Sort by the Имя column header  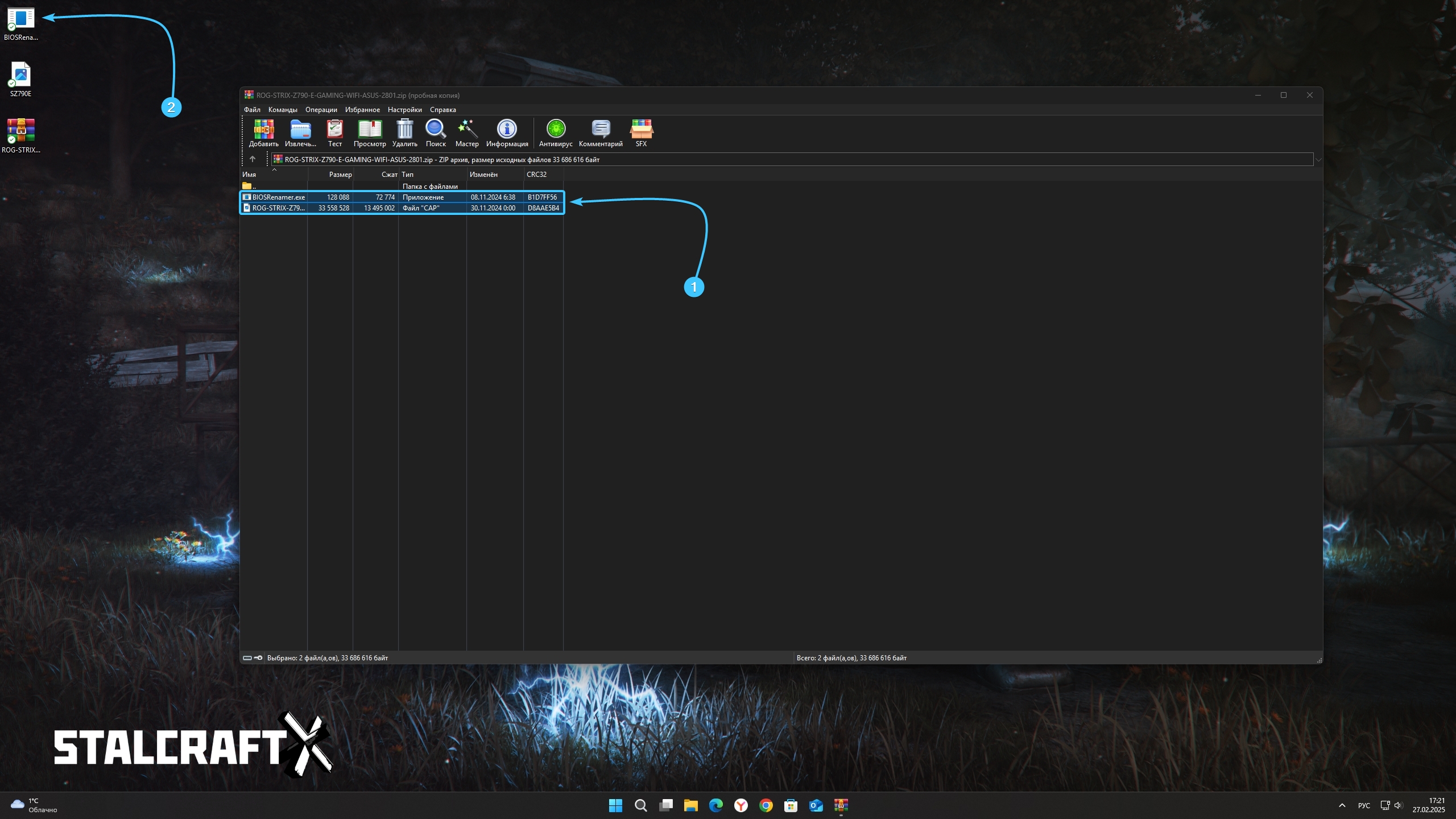pos(274,175)
